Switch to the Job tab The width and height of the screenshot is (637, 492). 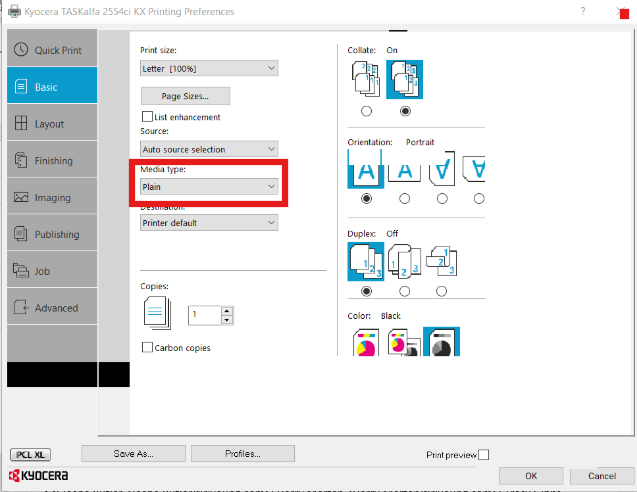pos(52,270)
